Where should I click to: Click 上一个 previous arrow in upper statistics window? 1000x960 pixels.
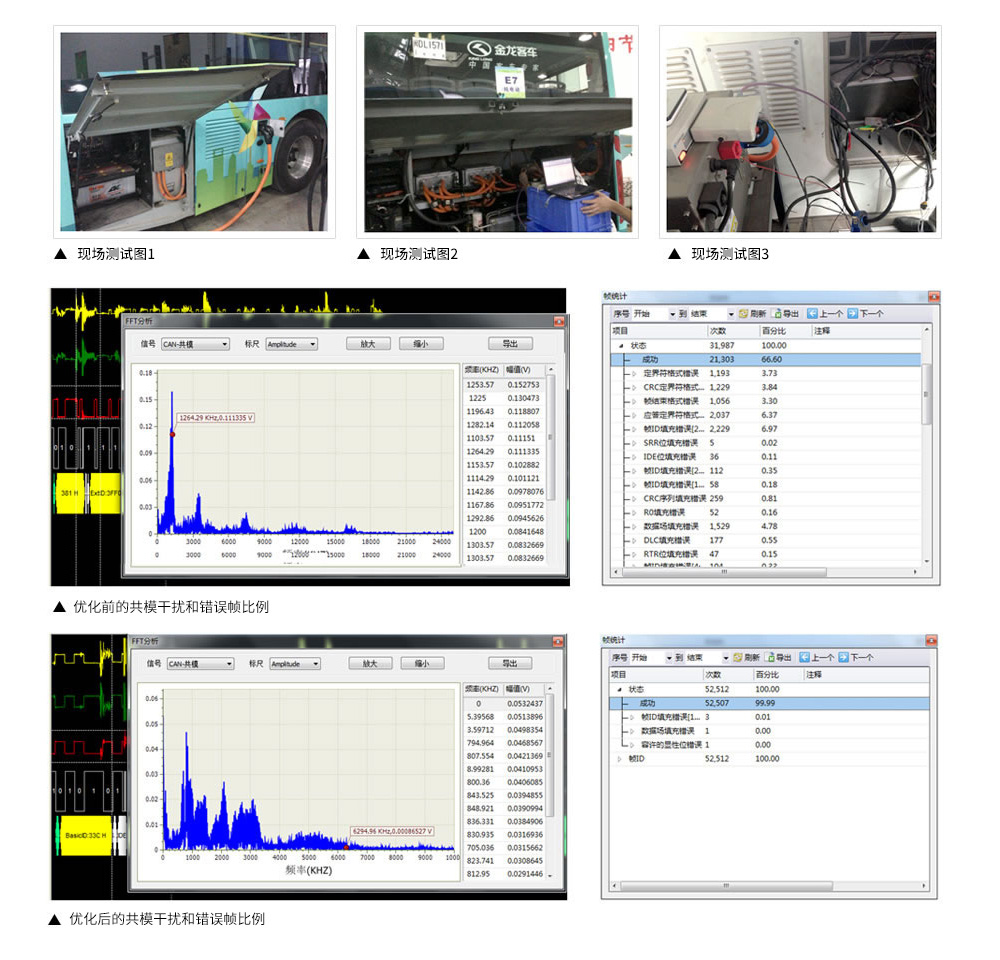813,313
